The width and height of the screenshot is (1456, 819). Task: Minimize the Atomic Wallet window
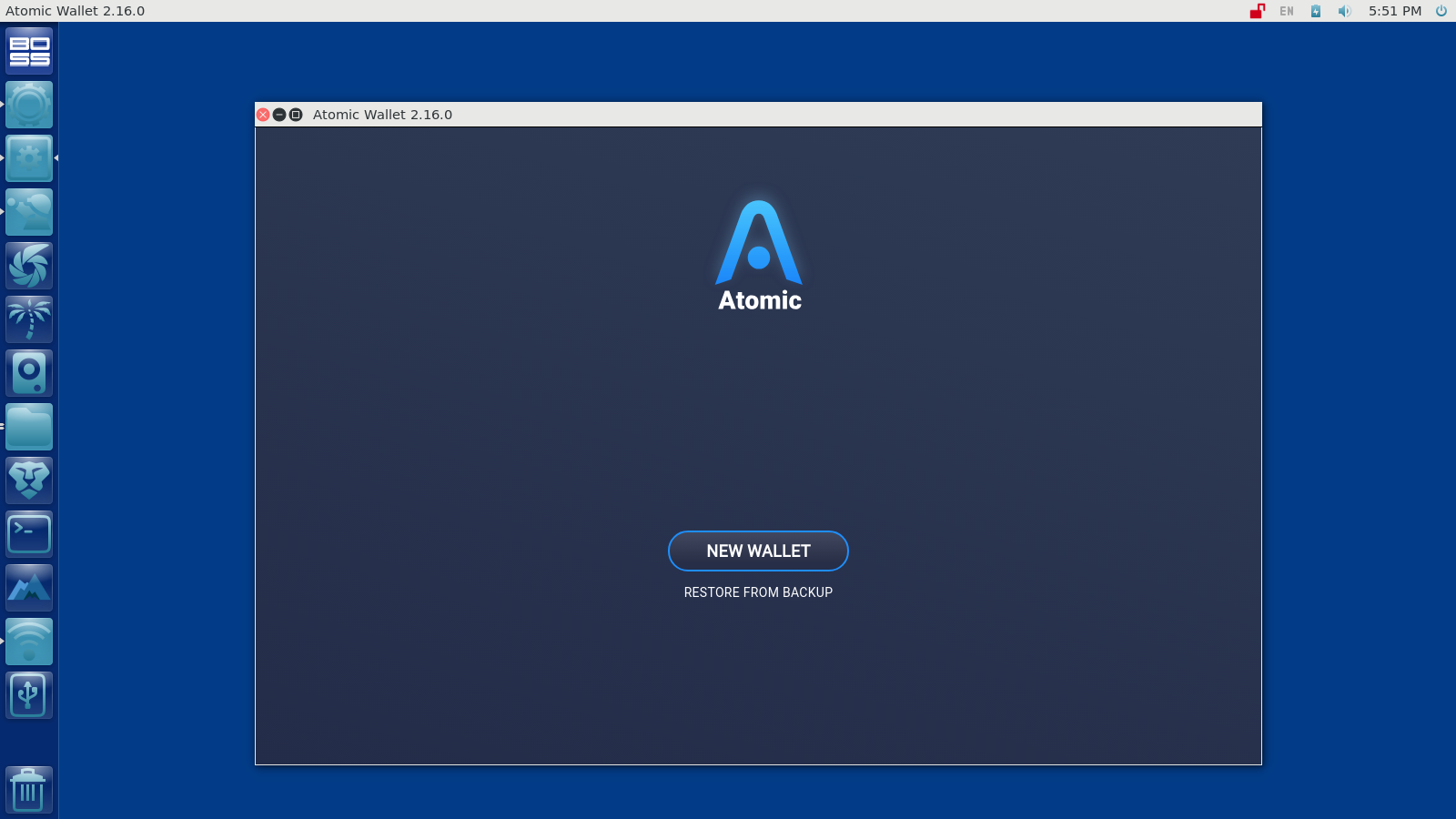pos(279,115)
